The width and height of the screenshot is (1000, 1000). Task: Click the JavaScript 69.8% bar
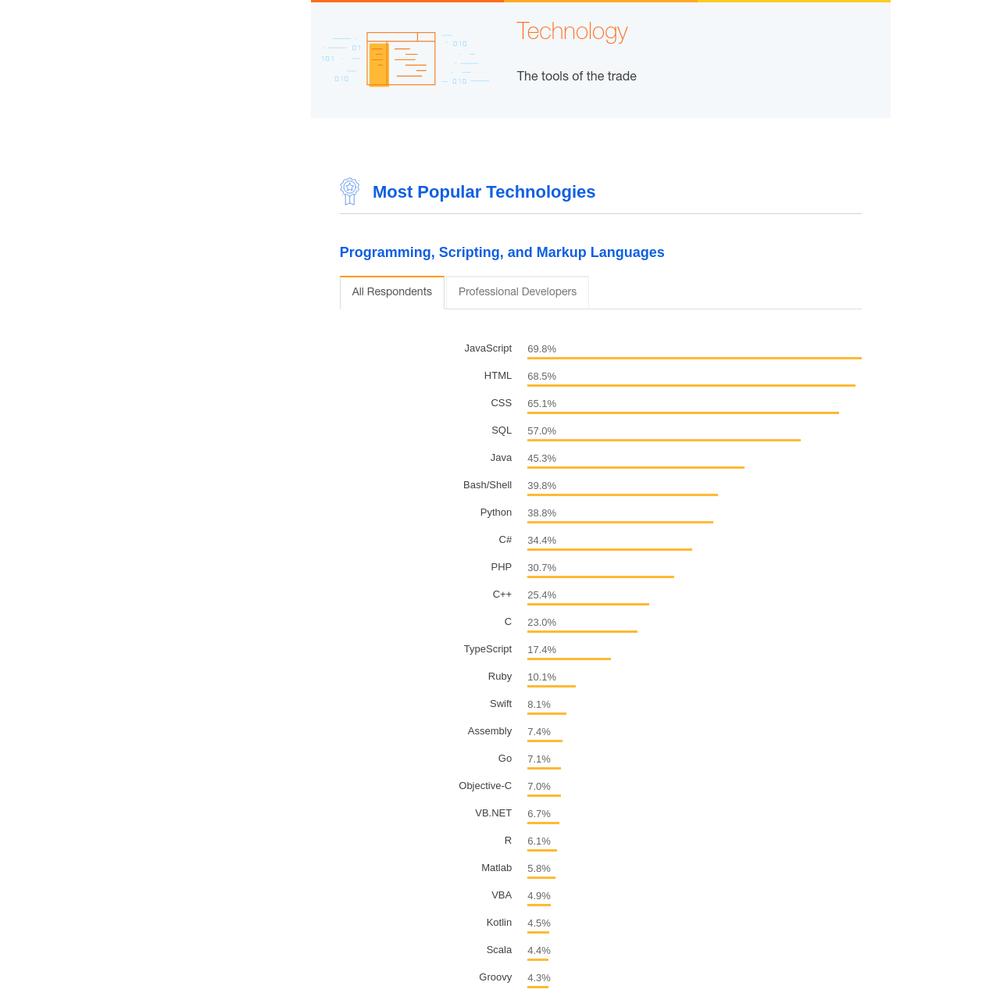pyautogui.click(x=695, y=358)
